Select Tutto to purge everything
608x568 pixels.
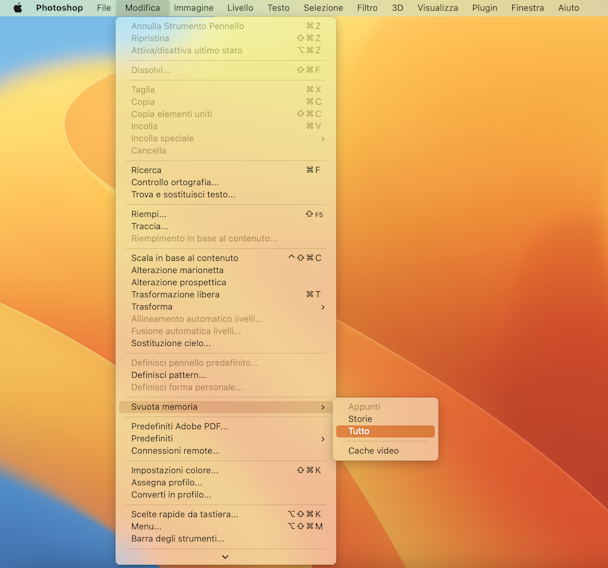385,431
